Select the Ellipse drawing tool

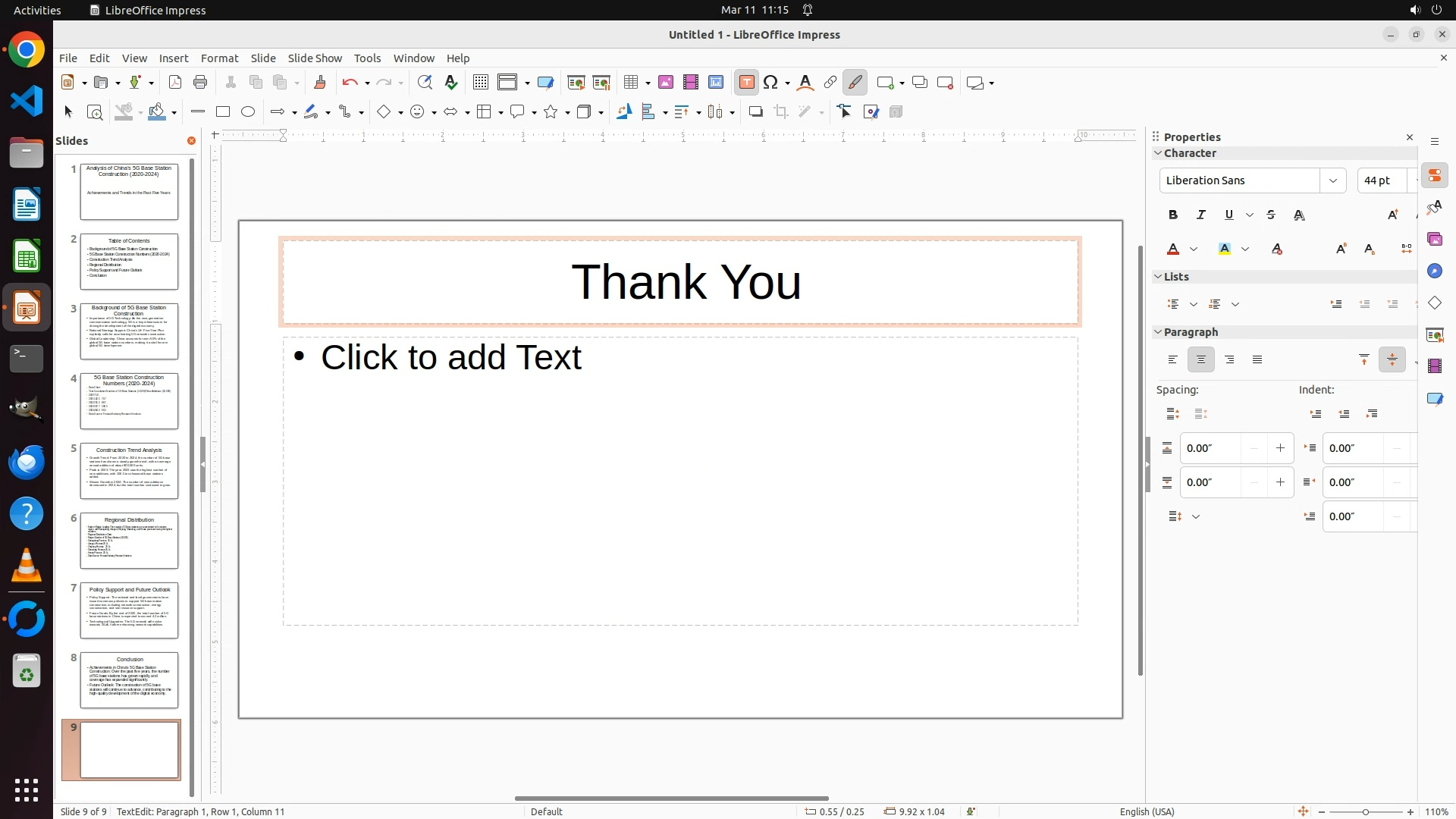(248, 111)
